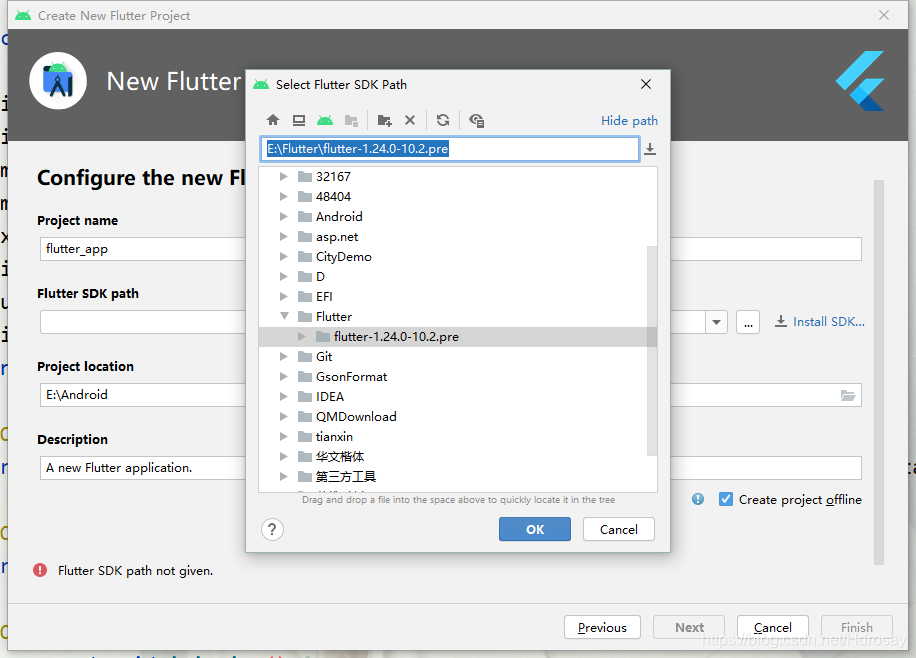Close the Select Flutter SDK Path dialog
The width and height of the screenshot is (916, 658).
[x=646, y=84]
